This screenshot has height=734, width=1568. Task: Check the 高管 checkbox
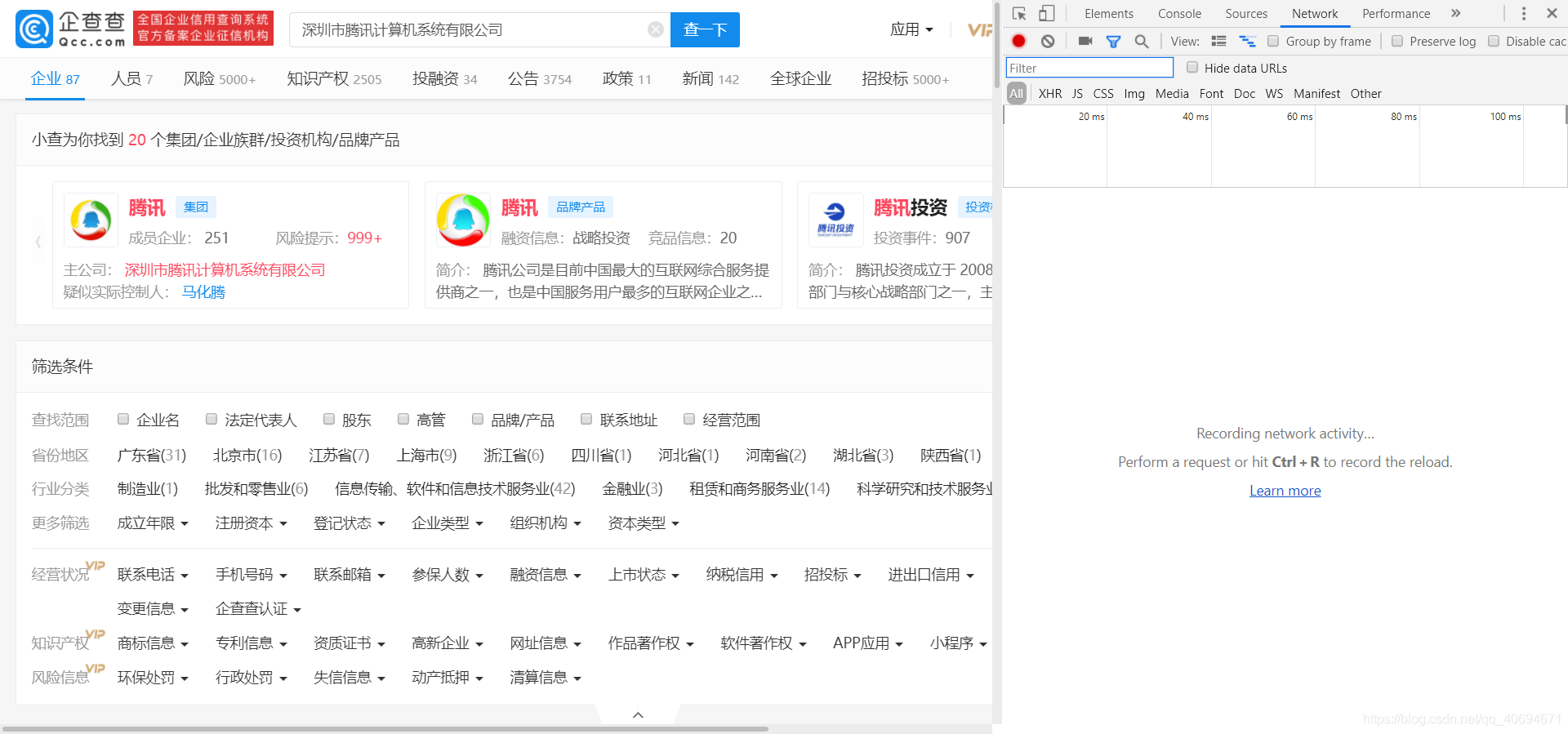pos(403,419)
